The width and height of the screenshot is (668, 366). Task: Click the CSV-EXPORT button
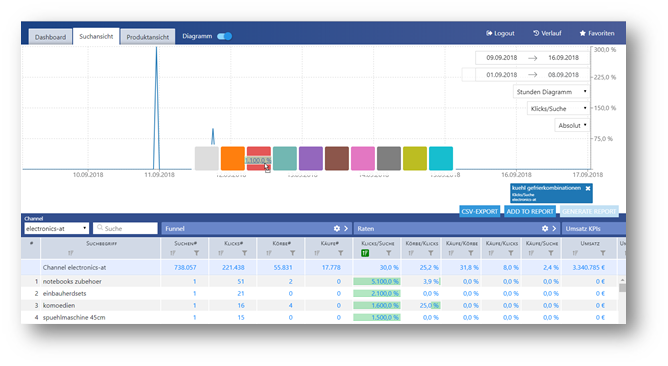click(479, 211)
